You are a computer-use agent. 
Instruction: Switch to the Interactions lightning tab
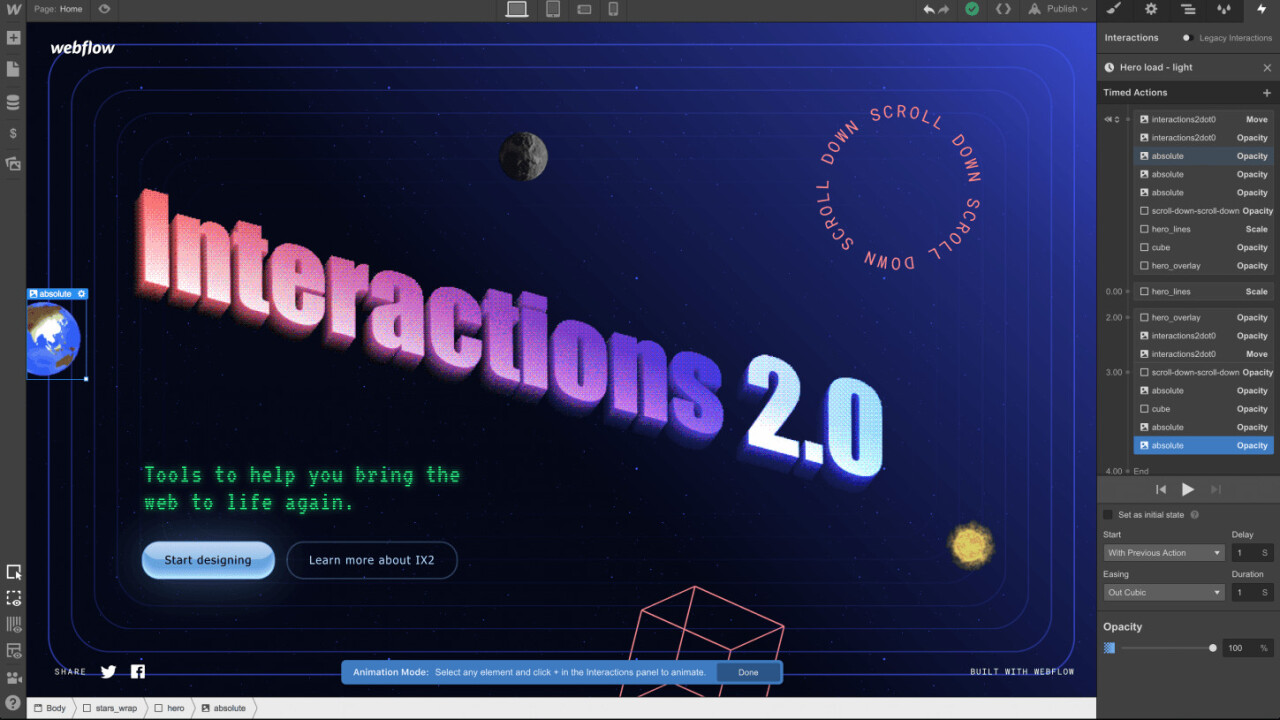click(x=1261, y=9)
